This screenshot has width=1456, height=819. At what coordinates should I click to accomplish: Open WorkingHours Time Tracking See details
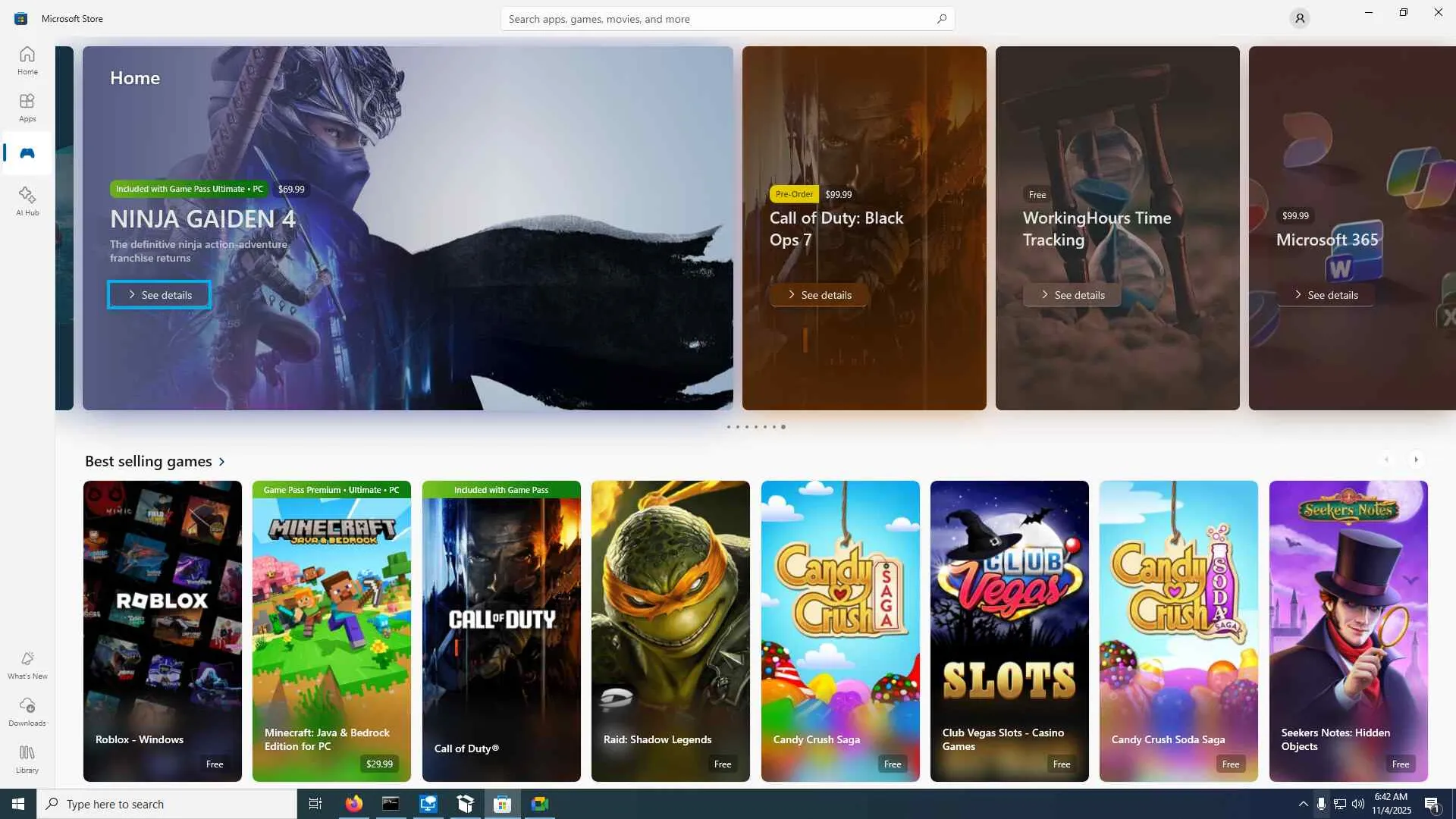point(1072,295)
